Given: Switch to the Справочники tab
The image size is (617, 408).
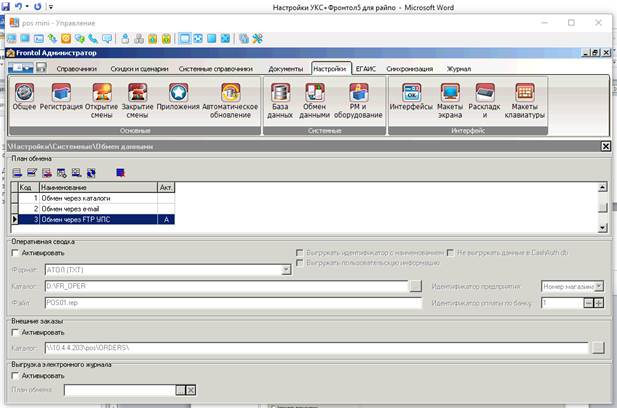Looking at the screenshot, I should [x=76, y=69].
